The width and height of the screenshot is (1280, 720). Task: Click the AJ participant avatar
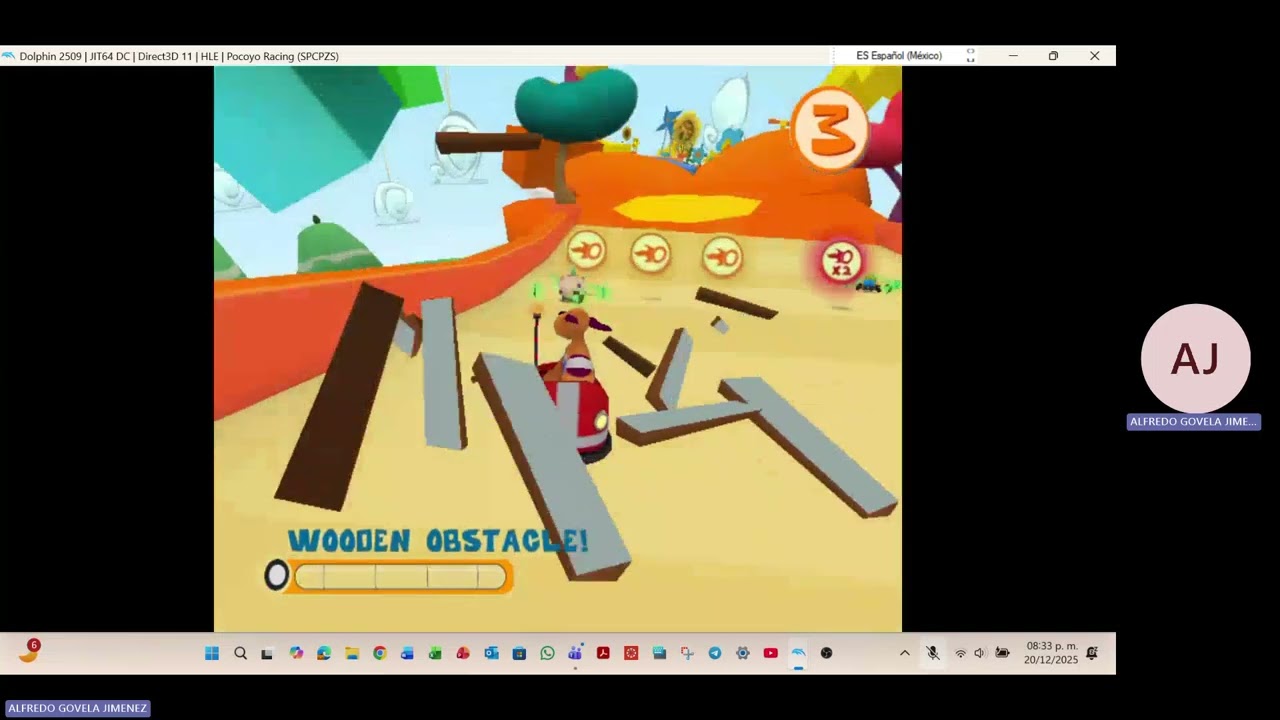pos(1195,358)
